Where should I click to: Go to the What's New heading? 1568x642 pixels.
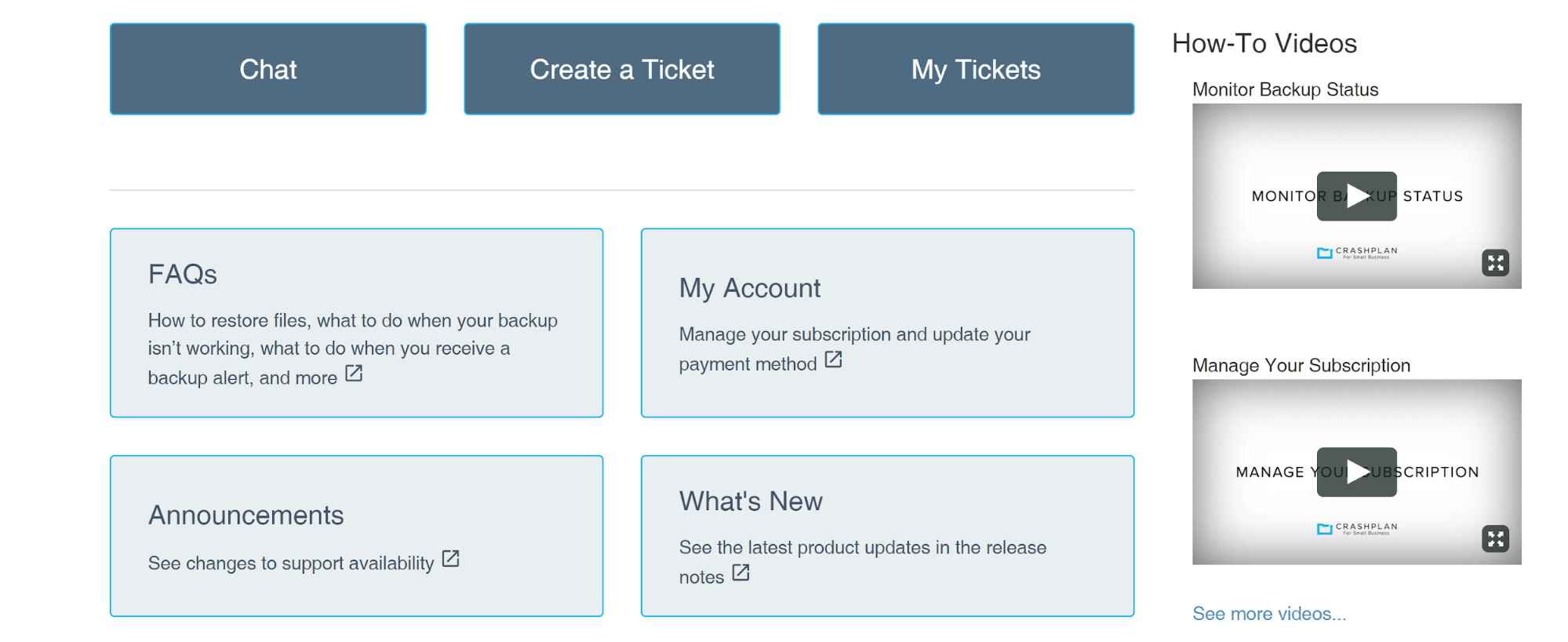point(751,501)
